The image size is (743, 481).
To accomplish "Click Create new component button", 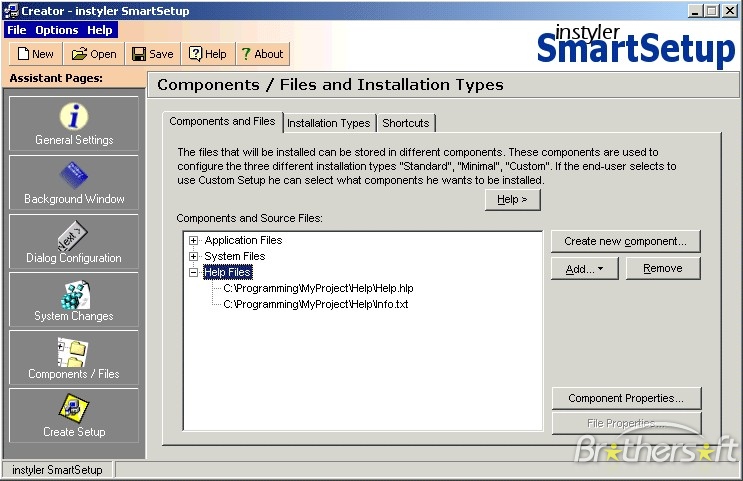I will 625,241.
